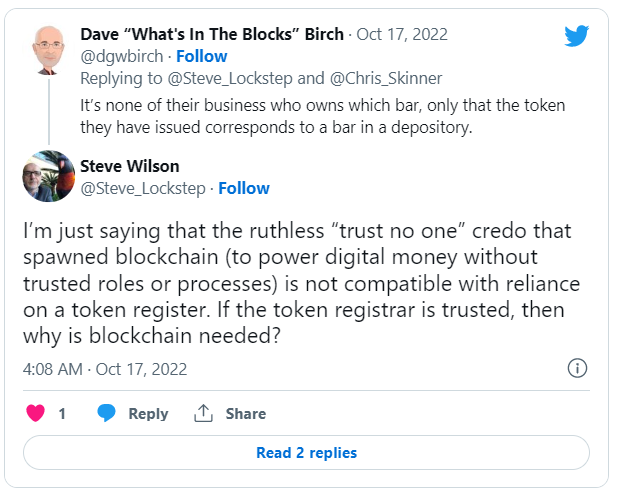619x495 pixels.
Task: Like the tweet with the heart icon
Action: (36, 413)
